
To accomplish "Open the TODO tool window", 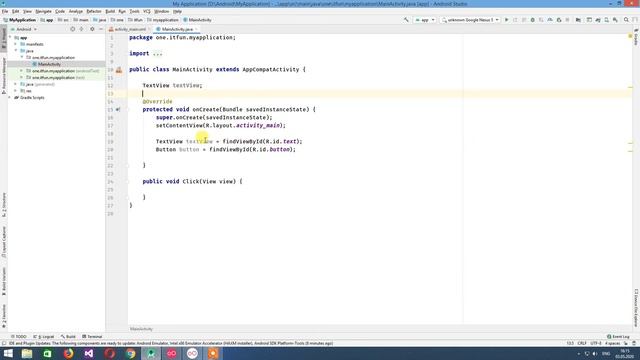I will [19, 337].
